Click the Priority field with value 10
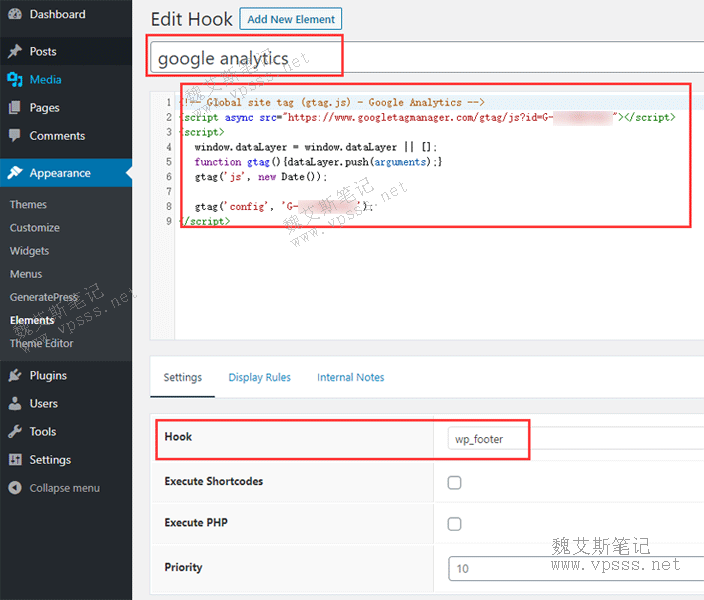The height and width of the screenshot is (600, 704). click(x=576, y=568)
